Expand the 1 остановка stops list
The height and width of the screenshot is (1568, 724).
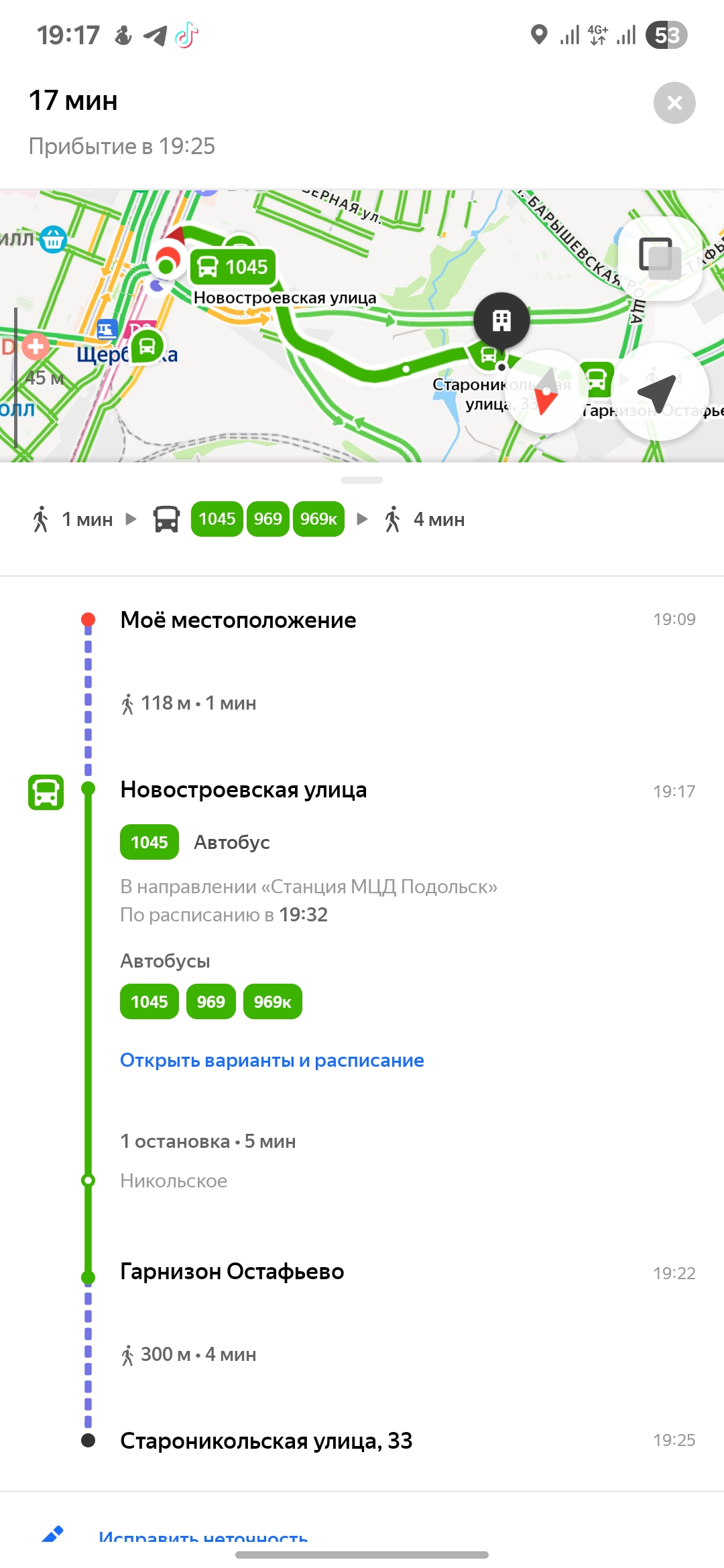point(208,1141)
